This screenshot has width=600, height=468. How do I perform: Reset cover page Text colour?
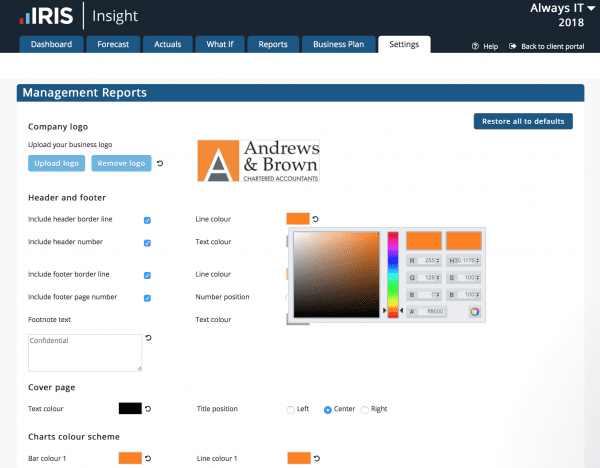148,408
